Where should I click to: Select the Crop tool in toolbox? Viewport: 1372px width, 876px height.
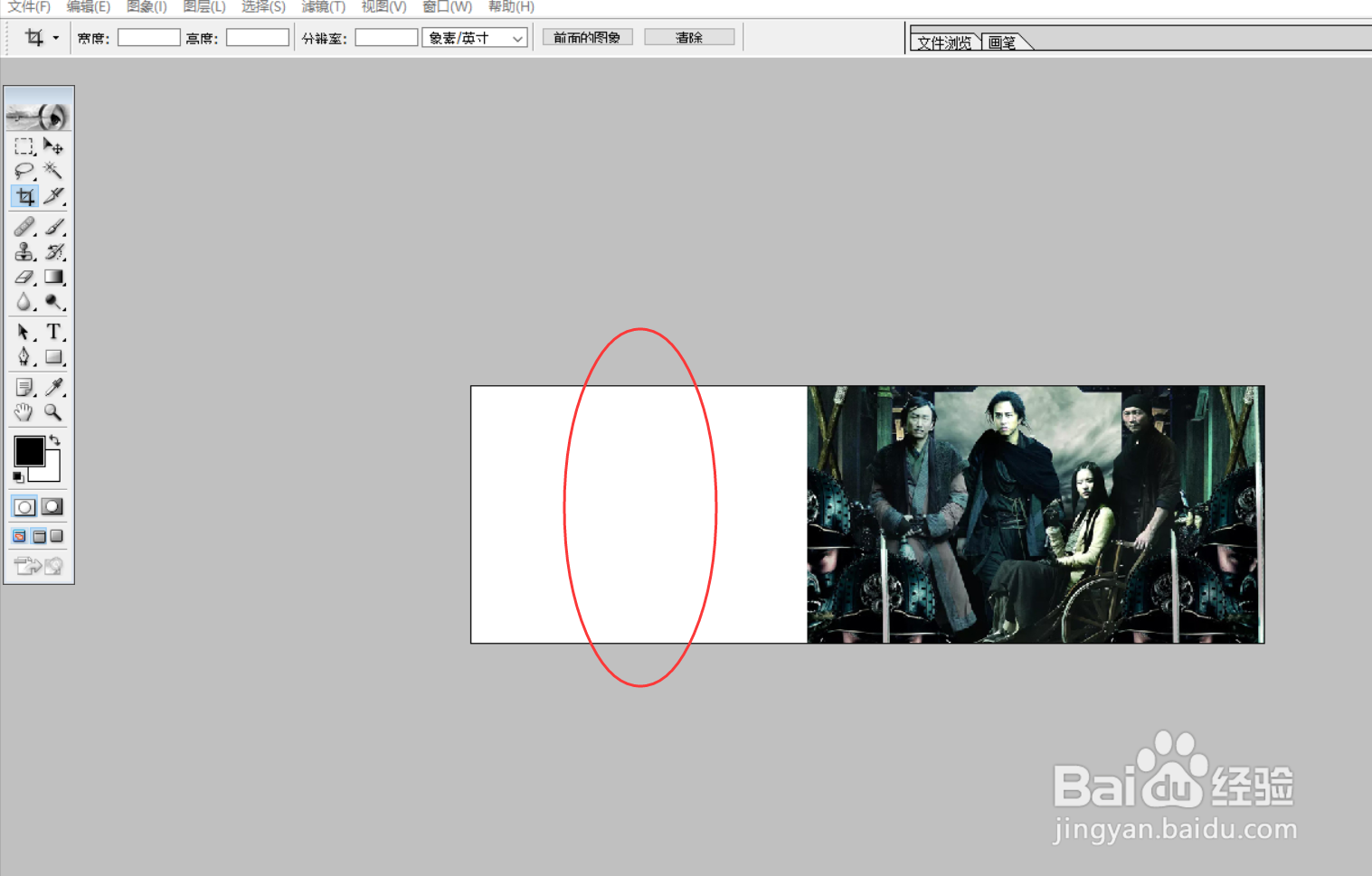[x=24, y=196]
